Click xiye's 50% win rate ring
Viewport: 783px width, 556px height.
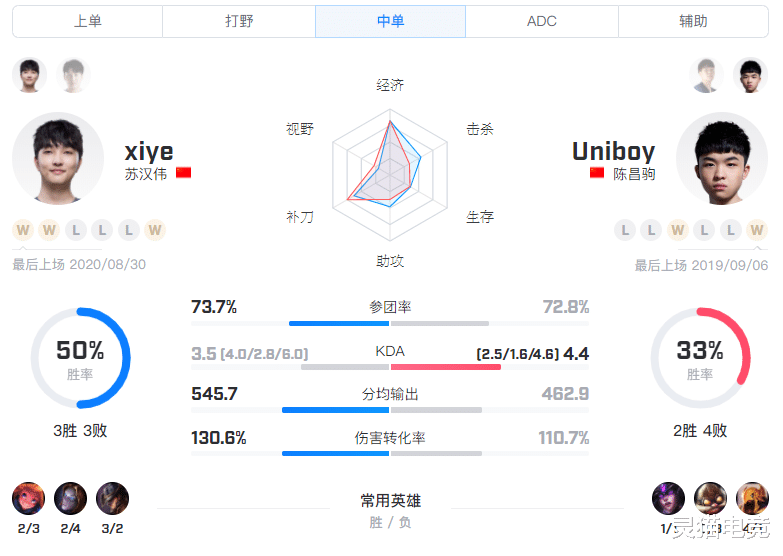tap(80, 358)
